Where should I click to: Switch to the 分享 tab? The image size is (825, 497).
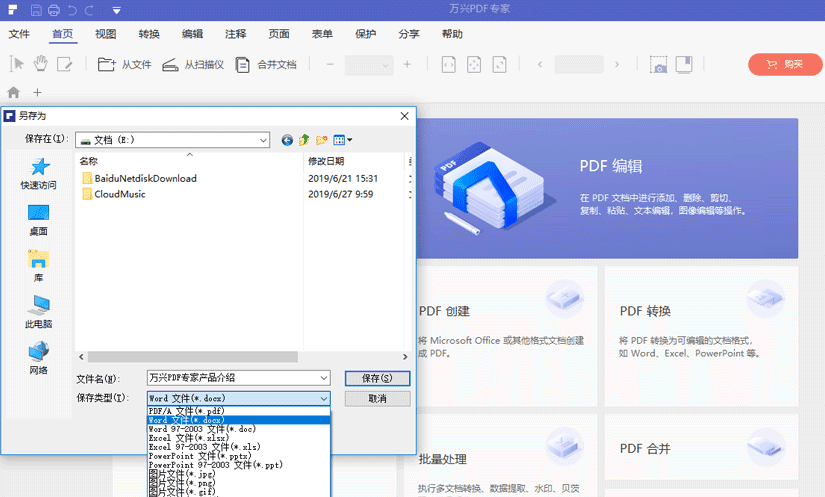tap(409, 34)
